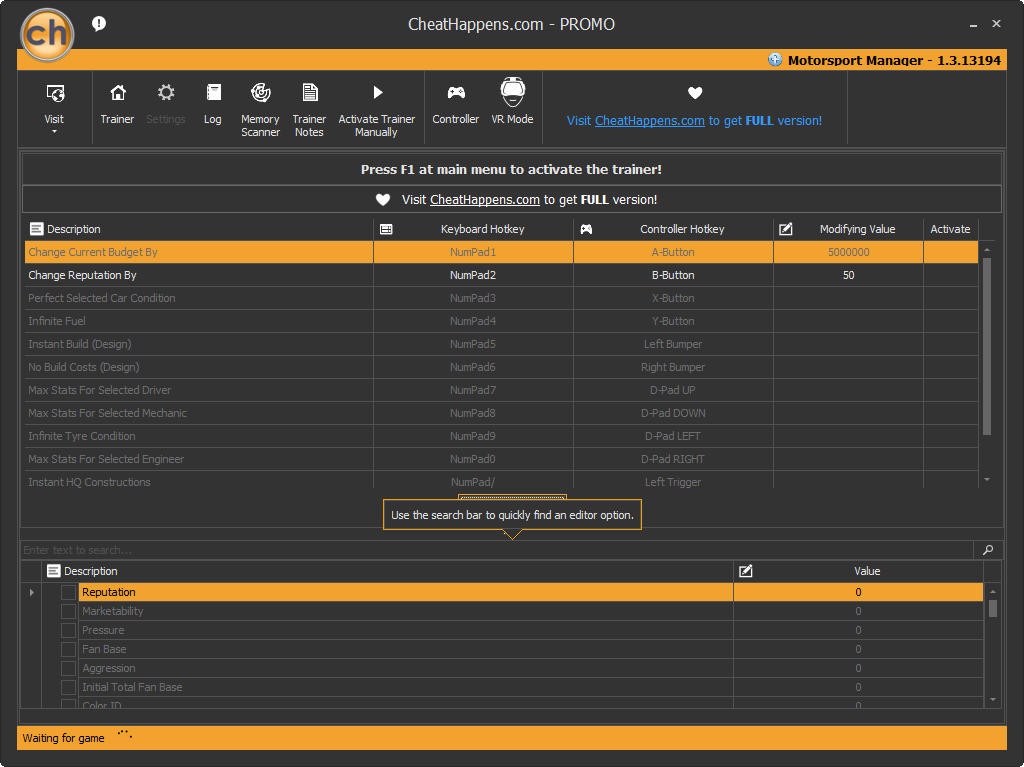
Task: Toggle the Reputation checkbox
Action: point(69,592)
